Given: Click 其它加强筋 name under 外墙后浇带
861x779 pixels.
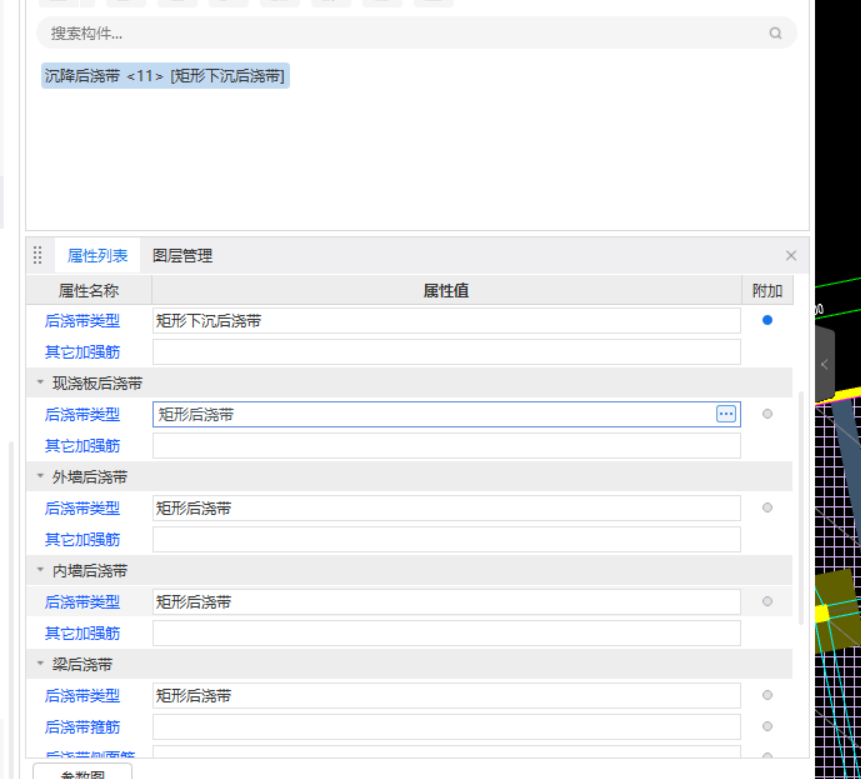Looking at the screenshot, I should click(x=82, y=540).
